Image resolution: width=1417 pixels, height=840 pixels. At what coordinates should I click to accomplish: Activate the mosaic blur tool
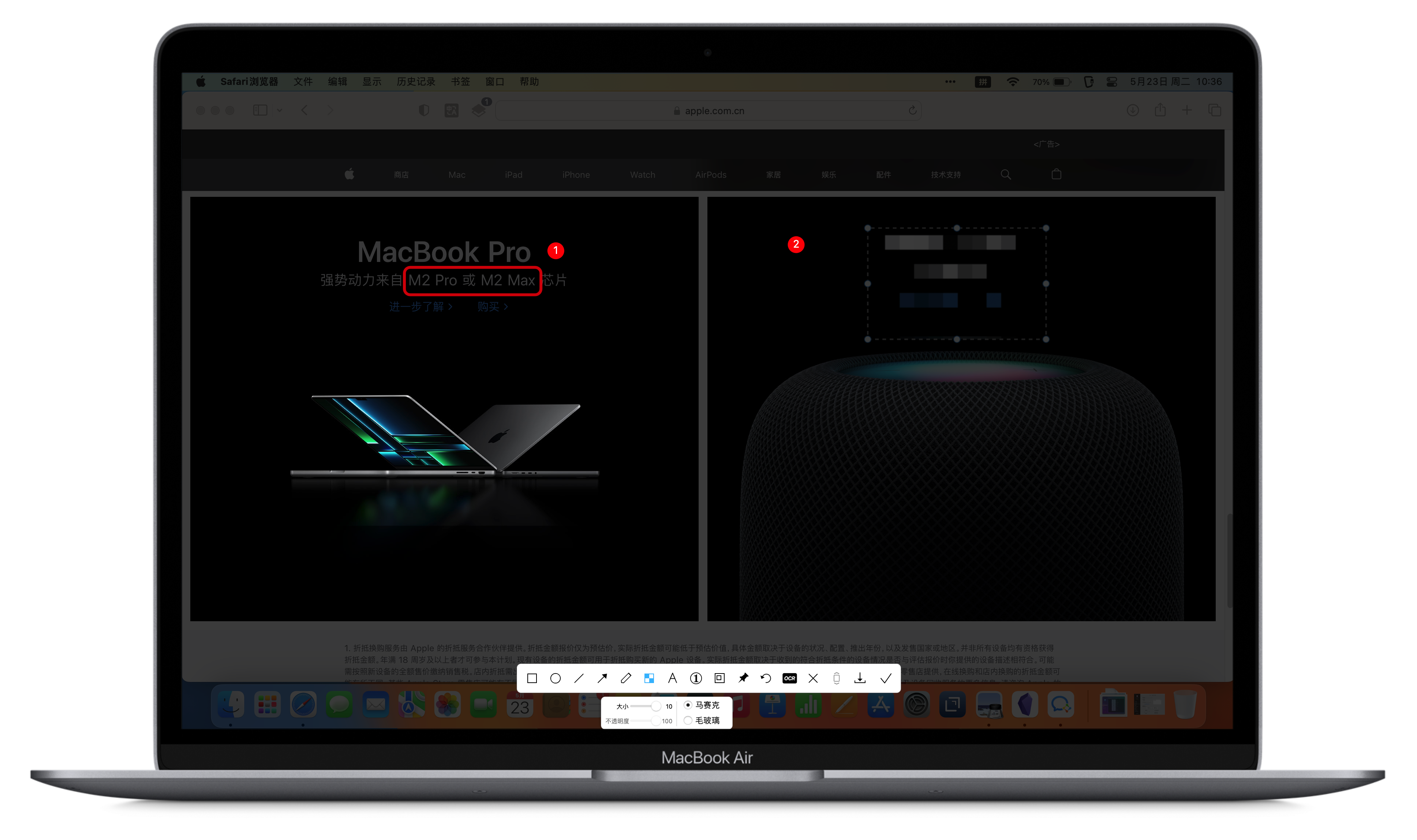649,678
